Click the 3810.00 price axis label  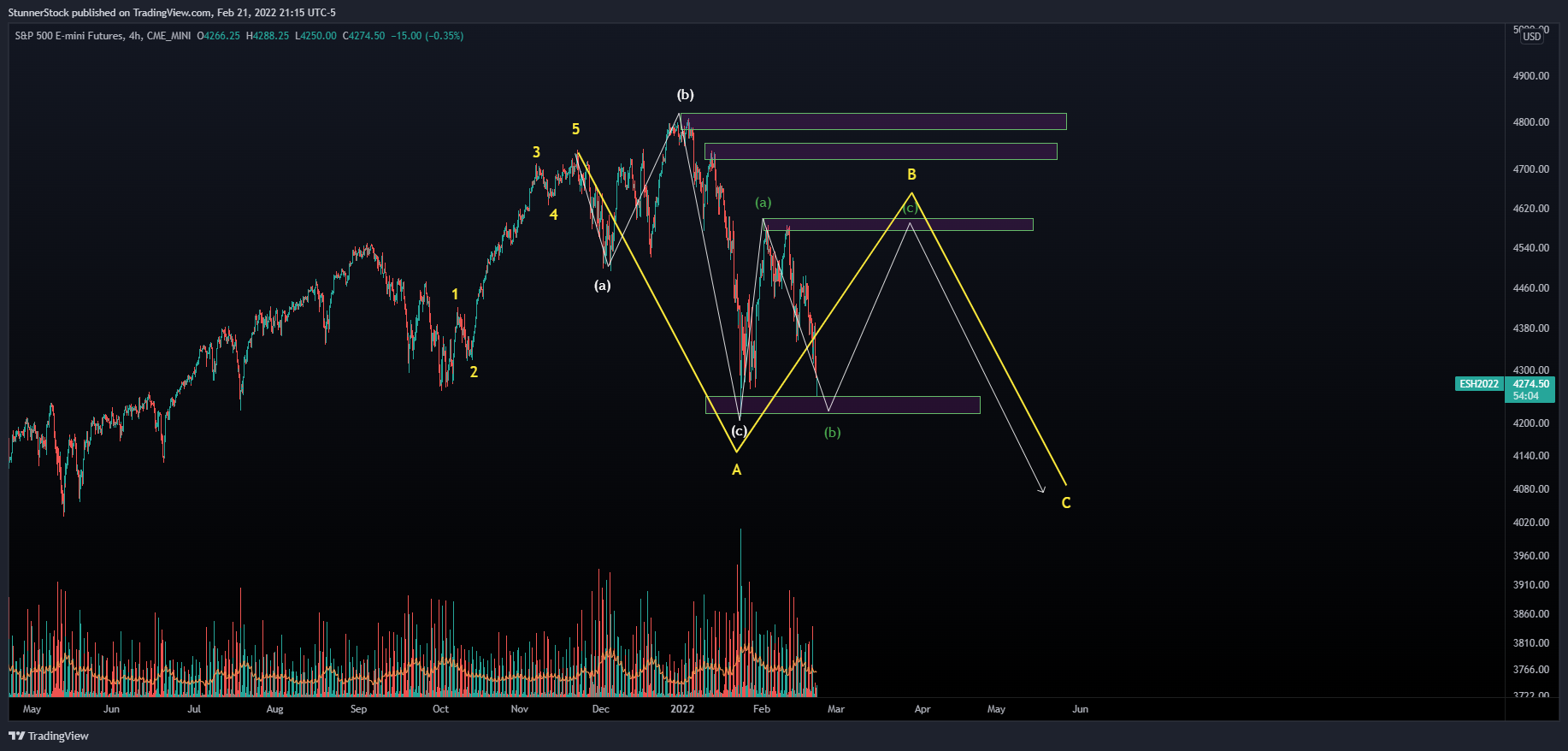point(1531,643)
